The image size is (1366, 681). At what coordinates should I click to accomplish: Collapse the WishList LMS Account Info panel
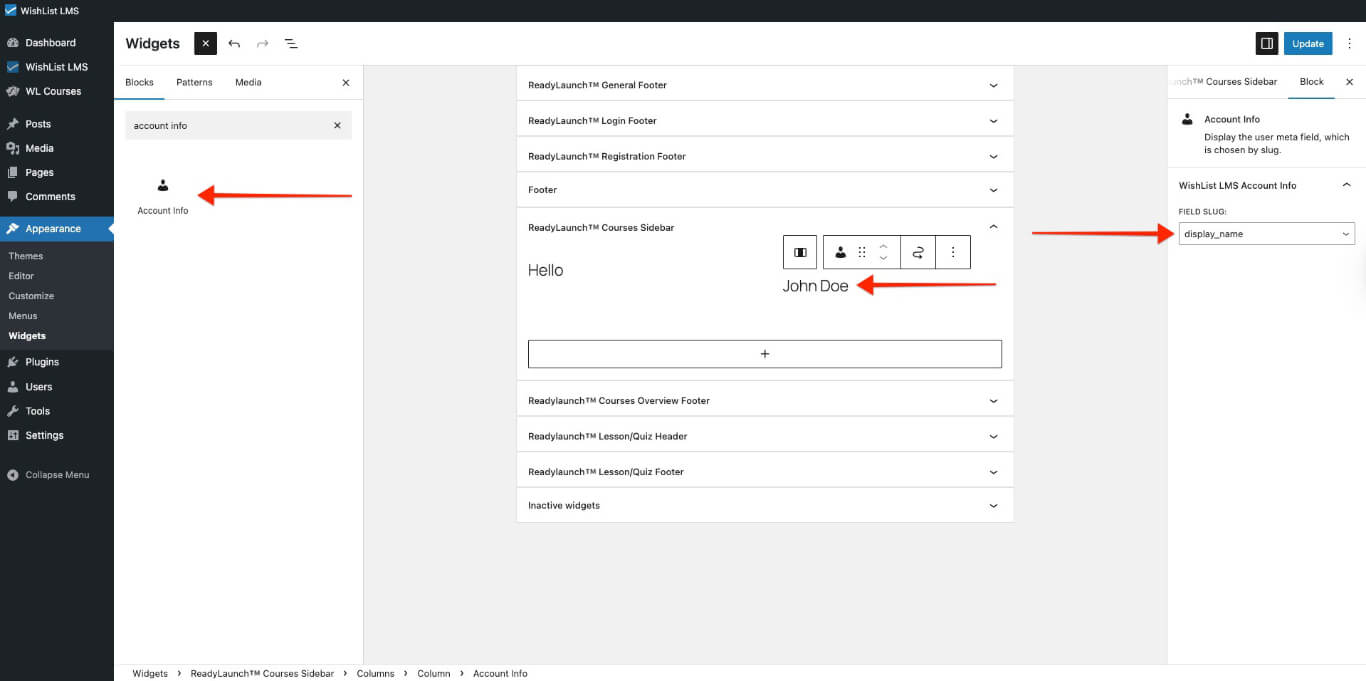point(1346,185)
